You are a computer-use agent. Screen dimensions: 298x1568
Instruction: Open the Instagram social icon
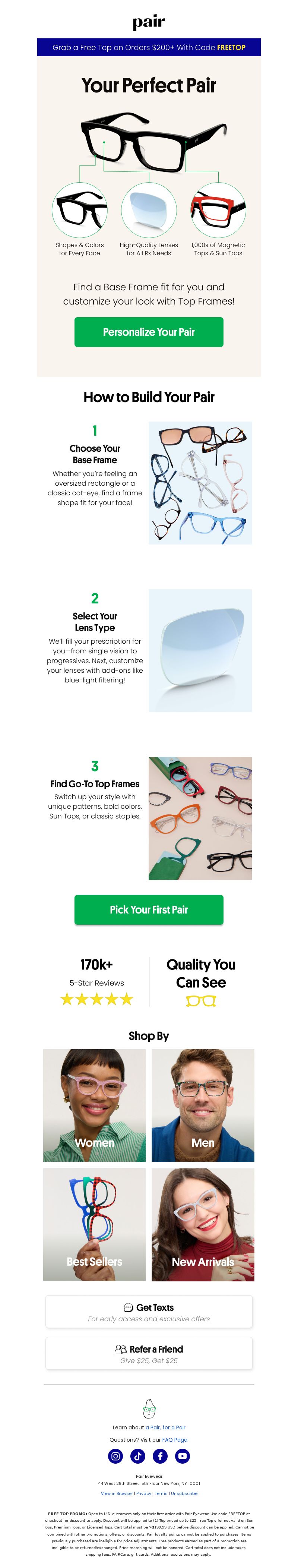[x=115, y=1456]
